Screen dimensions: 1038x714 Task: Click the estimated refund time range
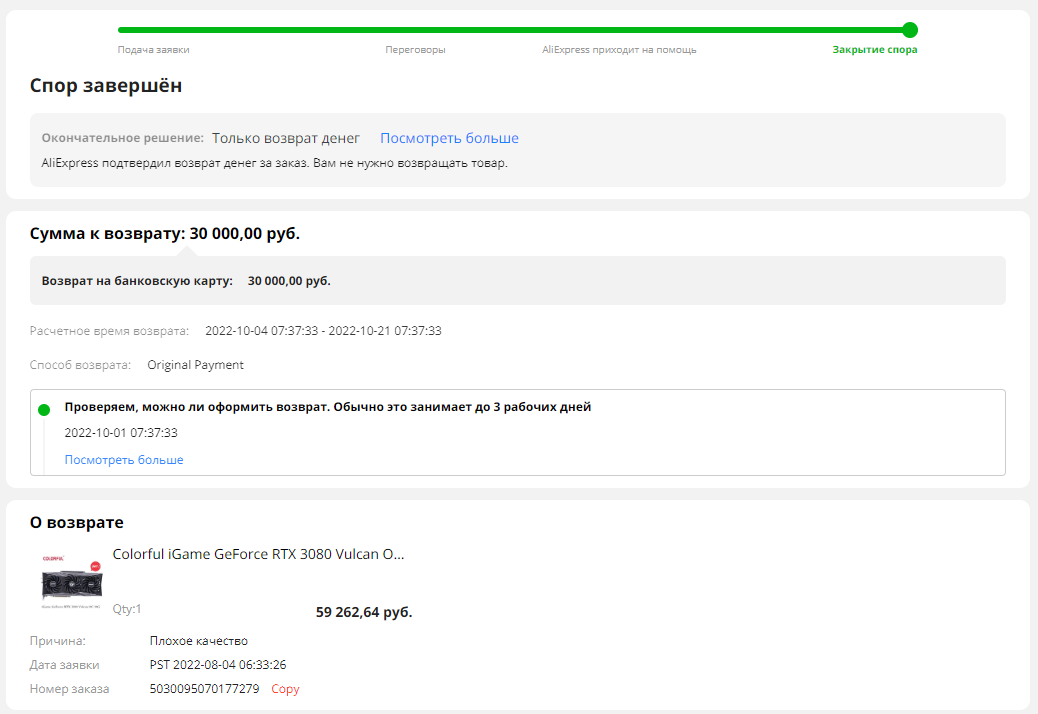click(x=326, y=329)
